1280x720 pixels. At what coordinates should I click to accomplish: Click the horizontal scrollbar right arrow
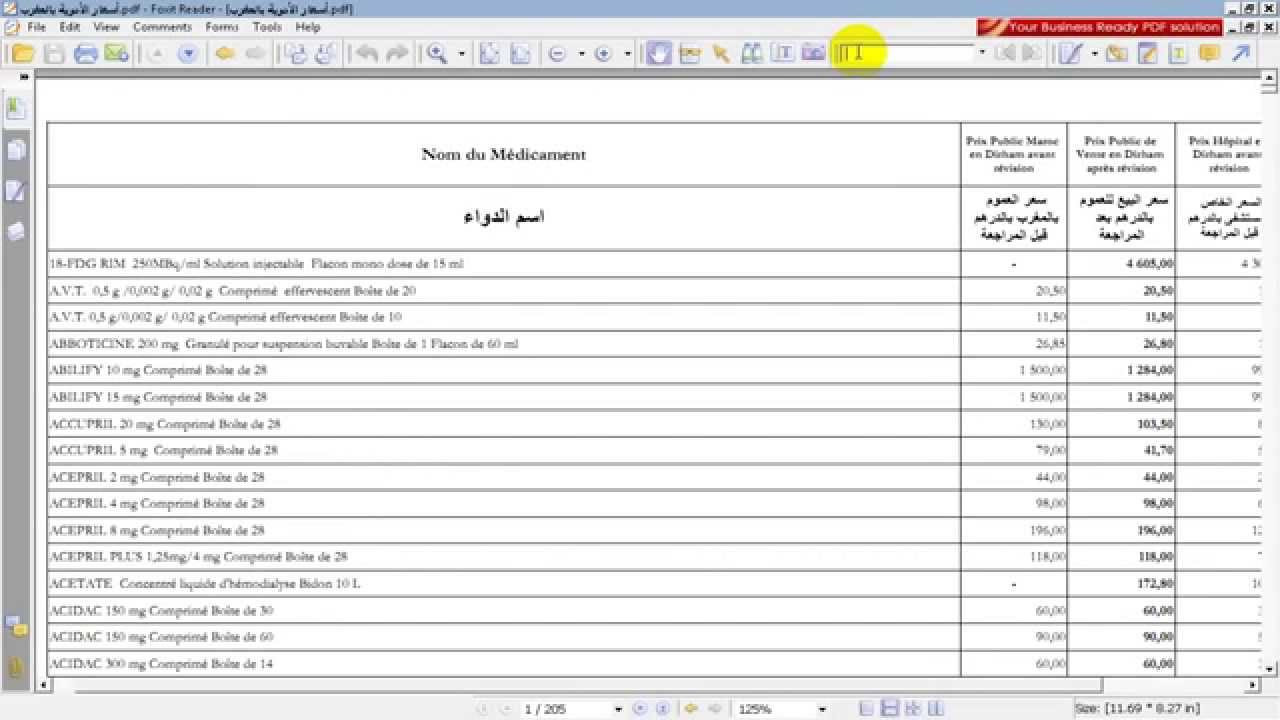click(1253, 685)
